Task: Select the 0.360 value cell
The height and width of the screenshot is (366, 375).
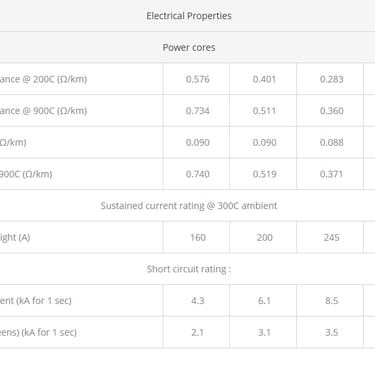Action: [331, 111]
